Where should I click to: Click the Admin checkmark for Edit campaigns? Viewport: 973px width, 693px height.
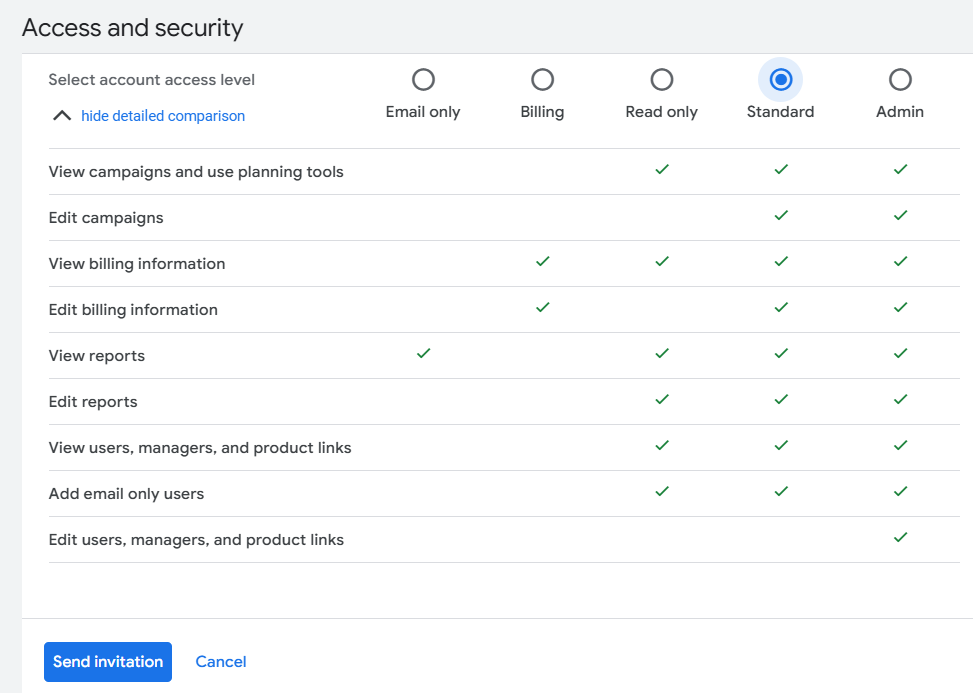tap(899, 216)
